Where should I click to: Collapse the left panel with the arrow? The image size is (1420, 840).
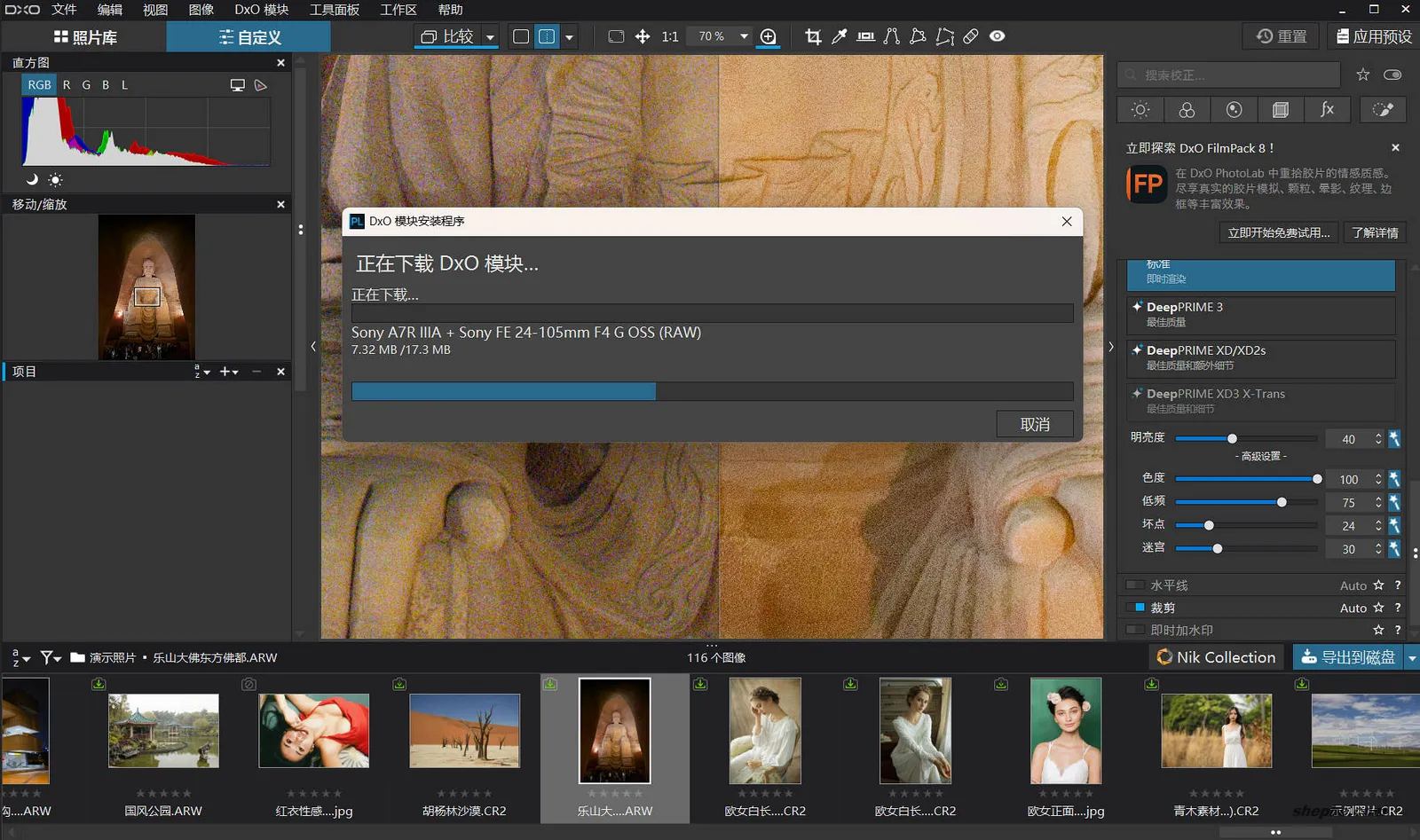313,347
